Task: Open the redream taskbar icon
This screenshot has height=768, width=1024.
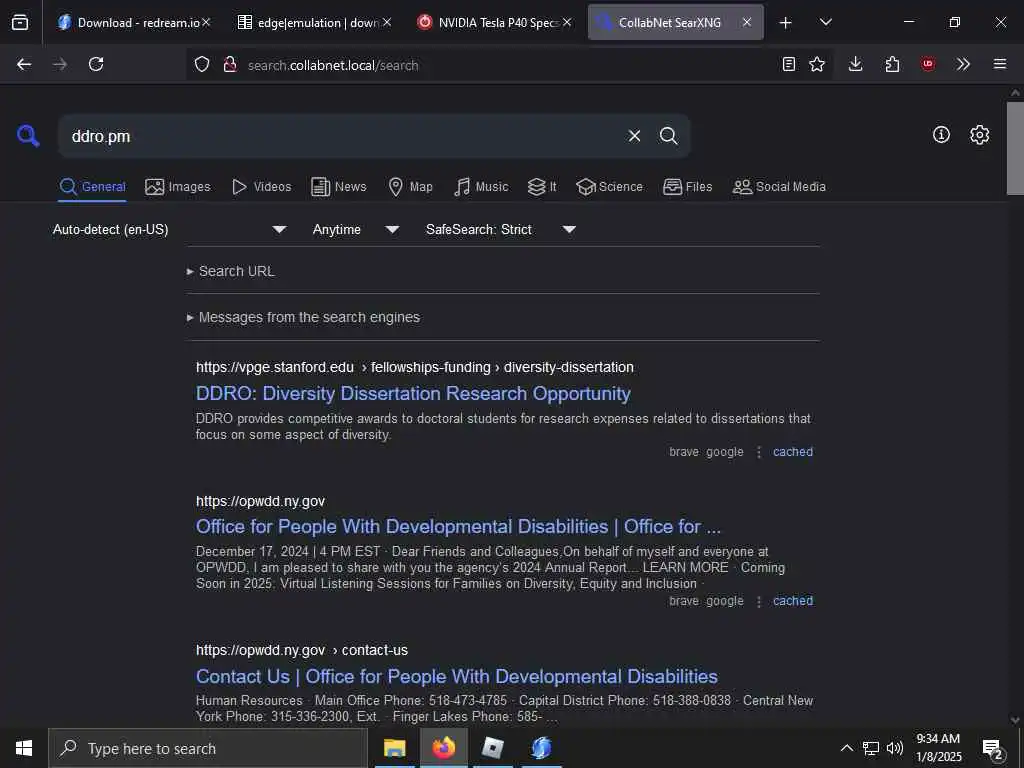Action: pos(541,748)
